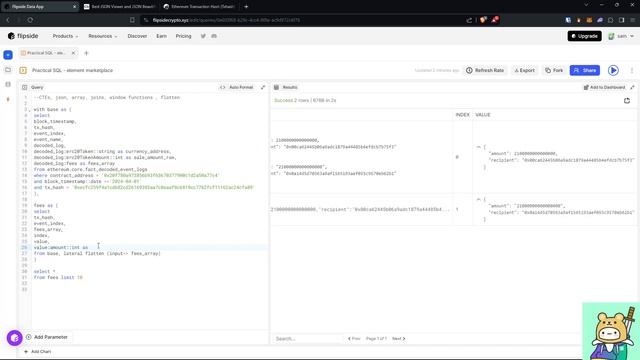Open the folder icon in left sidebar
Image resolution: width=640 pixels, height=360 pixels.
[x=8, y=70]
